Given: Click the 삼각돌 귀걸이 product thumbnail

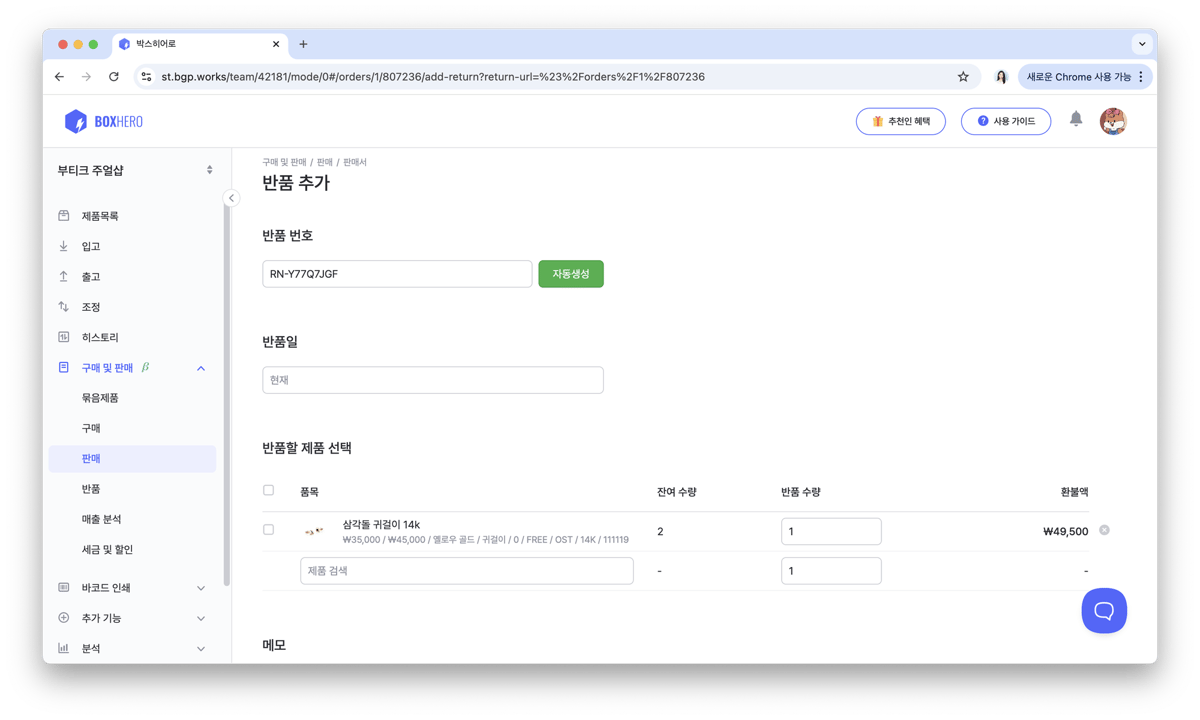Looking at the screenshot, I should tap(314, 531).
